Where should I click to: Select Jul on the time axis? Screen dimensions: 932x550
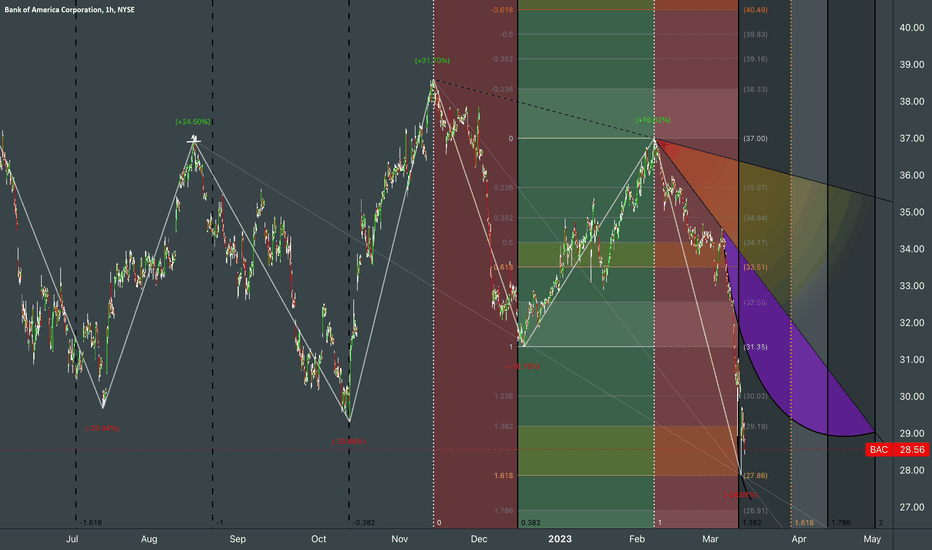click(72, 539)
